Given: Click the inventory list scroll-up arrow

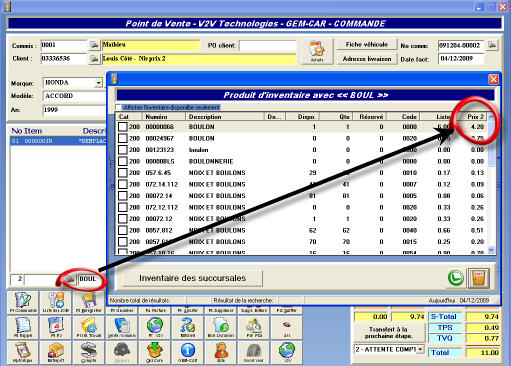Looking at the screenshot, I should pos(491,117).
